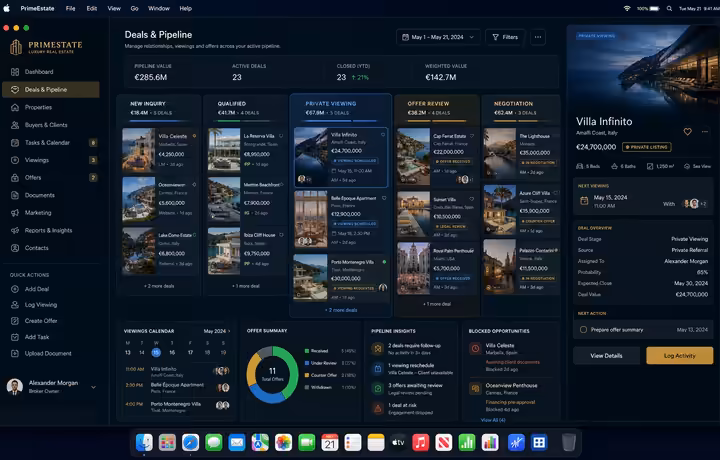This screenshot has width=720, height=460.
Task: Toggle favorite on Sunset Villa card
Action: coord(472,199)
